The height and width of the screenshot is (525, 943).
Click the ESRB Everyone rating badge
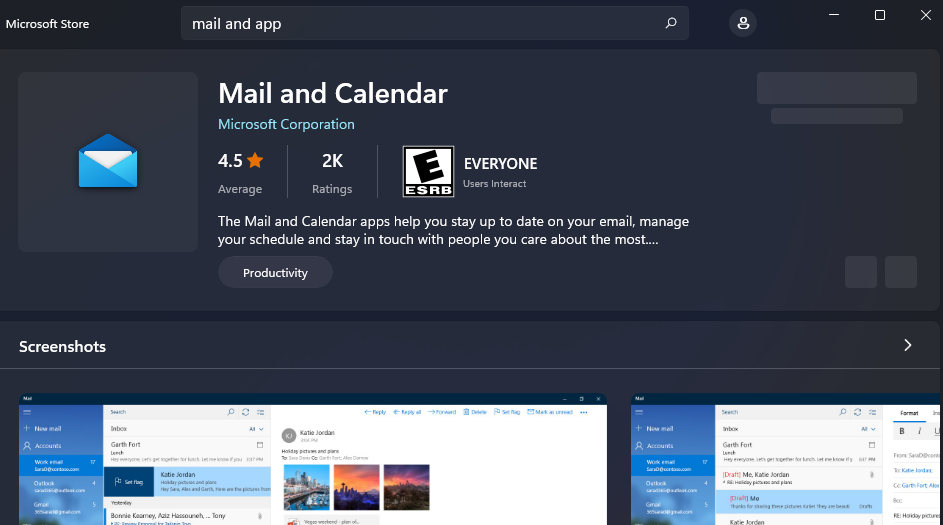(428, 171)
